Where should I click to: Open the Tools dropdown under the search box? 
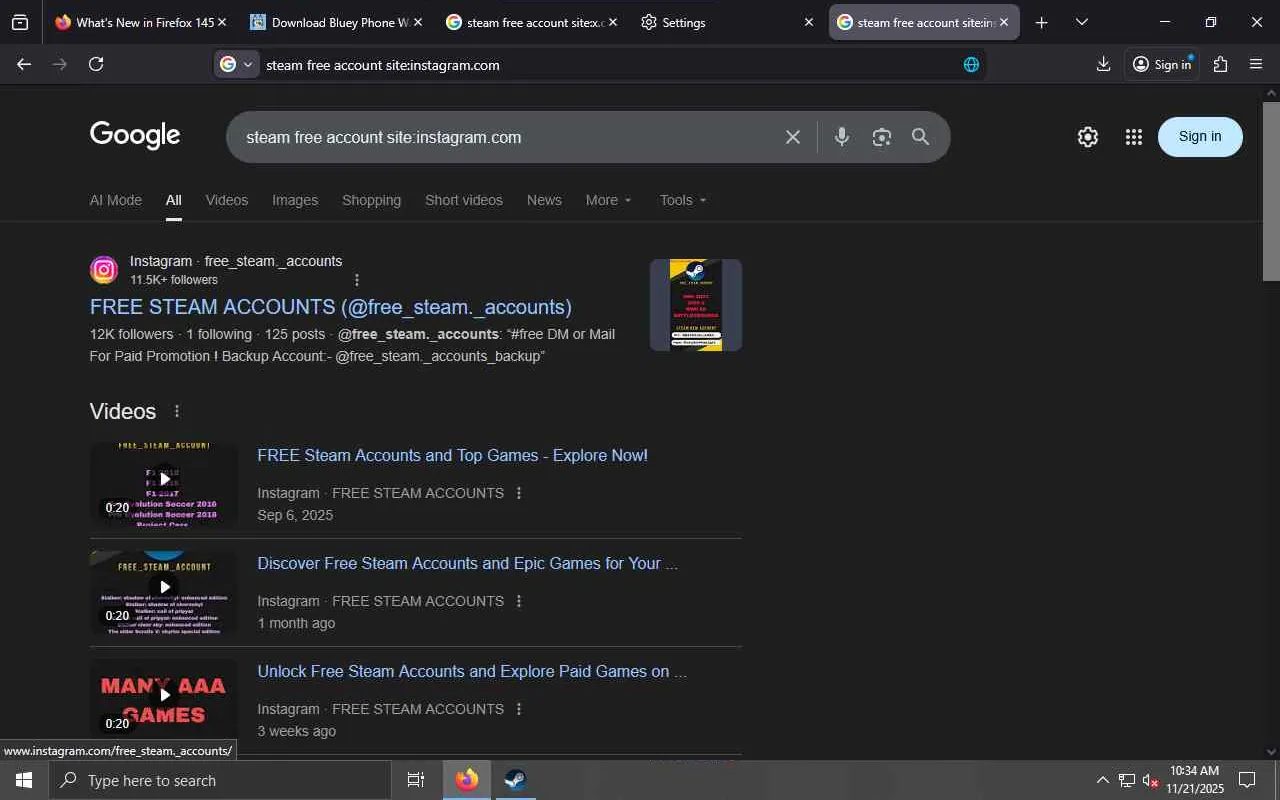tap(683, 200)
